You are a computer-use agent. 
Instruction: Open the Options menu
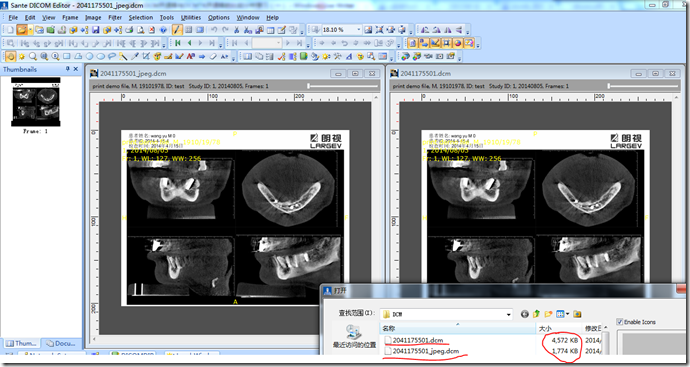click(219, 18)
